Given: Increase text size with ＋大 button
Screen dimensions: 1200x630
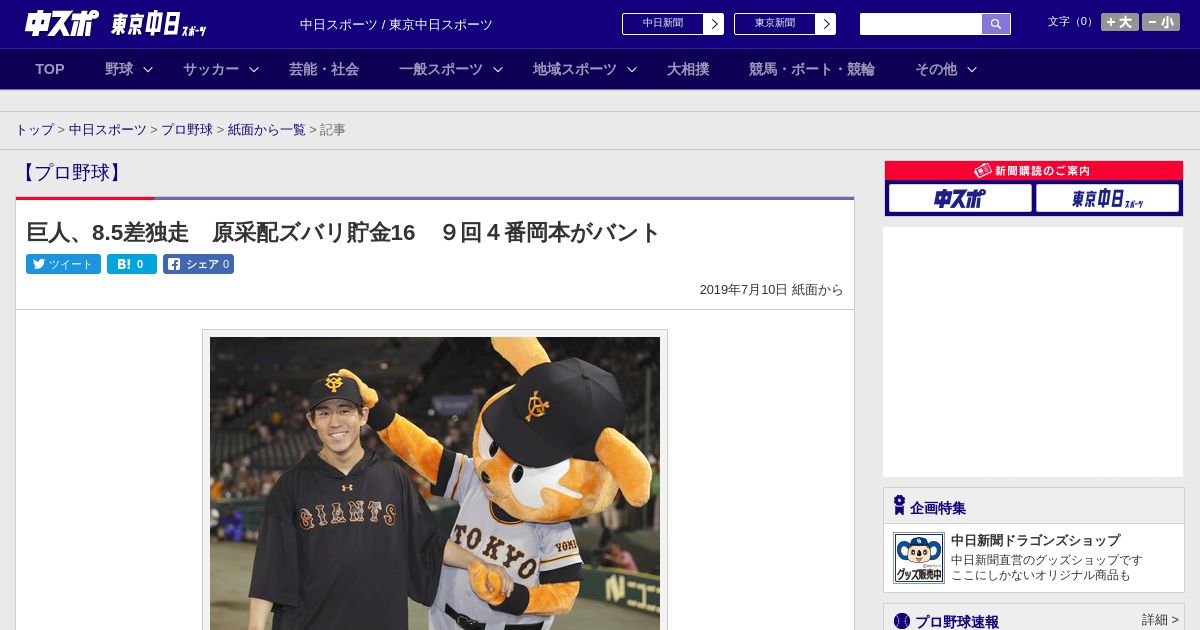Looking at the screenshot, I should click(x=1120, y=22).
